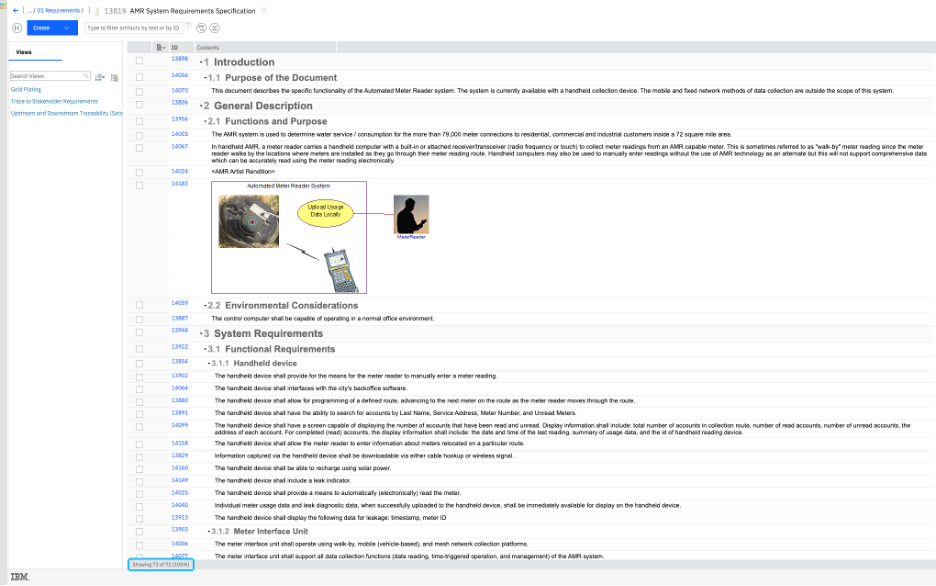Collapse section 1 Introduction
The width and height of the screenshot is (936, 586).
[201, 62]
